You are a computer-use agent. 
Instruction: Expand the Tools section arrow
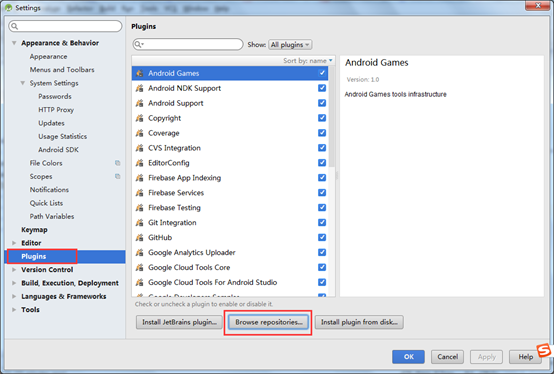(14, 310)
